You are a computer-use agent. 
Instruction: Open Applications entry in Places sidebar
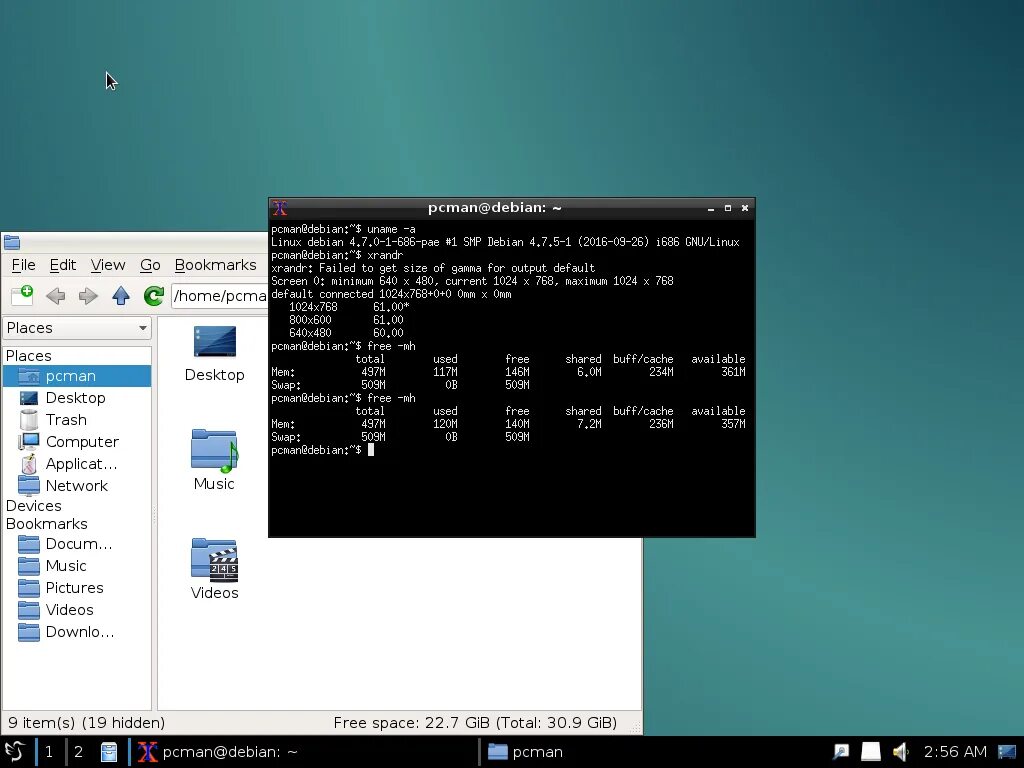click(x=77, y=464)
